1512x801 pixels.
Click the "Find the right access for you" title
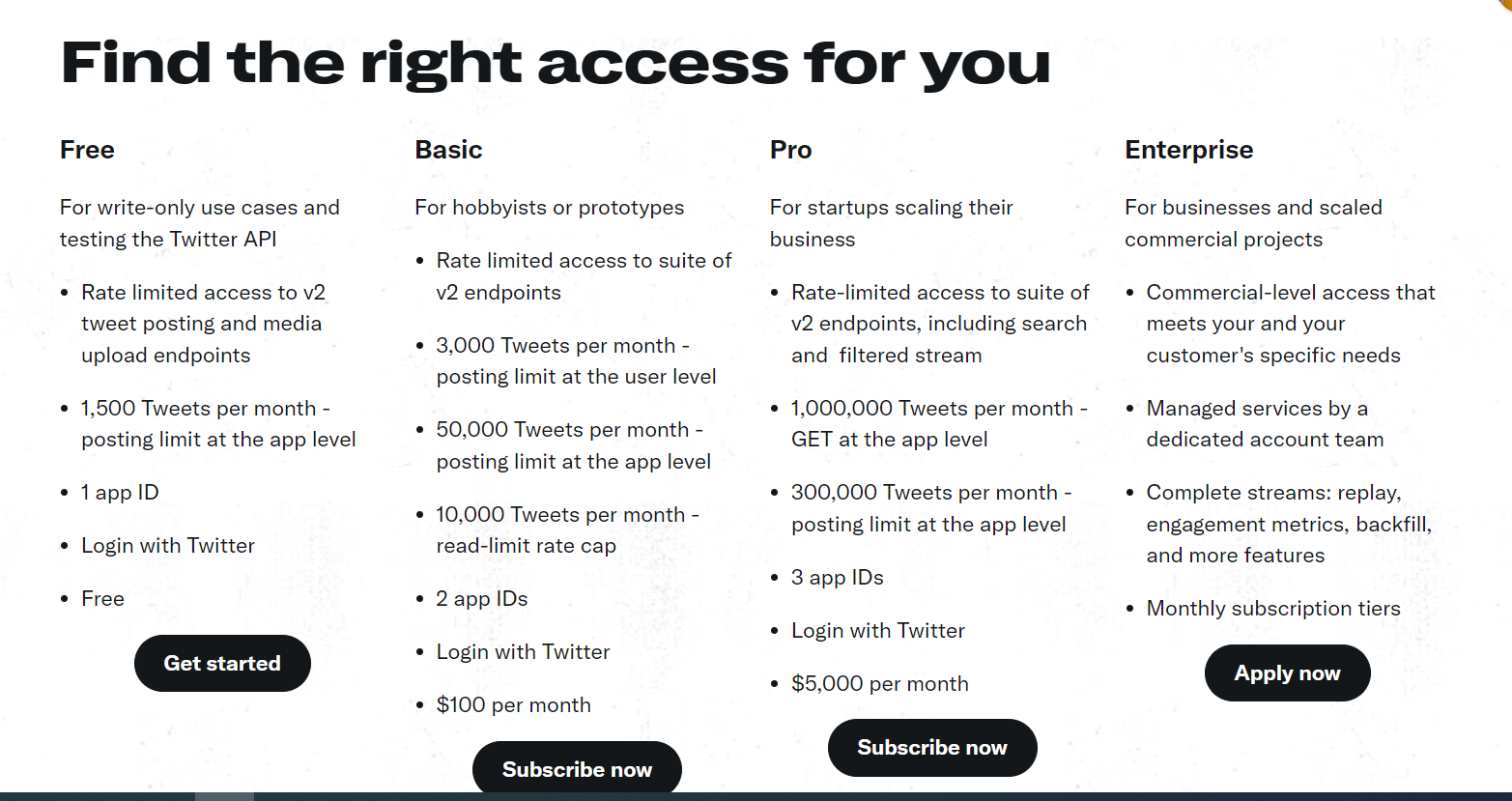(555, 63)
